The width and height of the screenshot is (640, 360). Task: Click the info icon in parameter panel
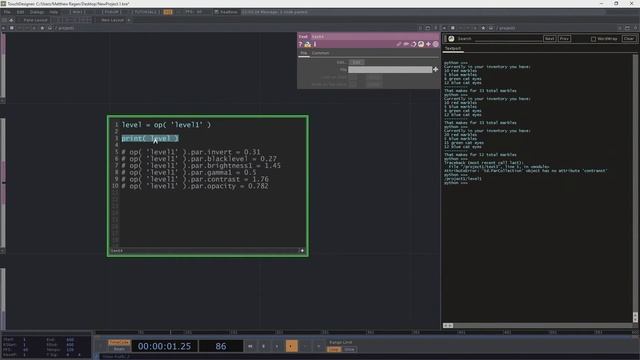point(315,44)
